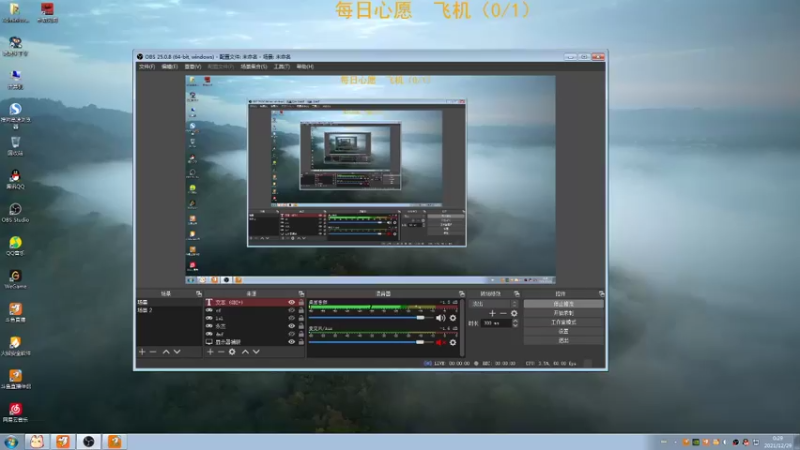
Task: Open the View (V) menu
Action: (x=193, y=67)
